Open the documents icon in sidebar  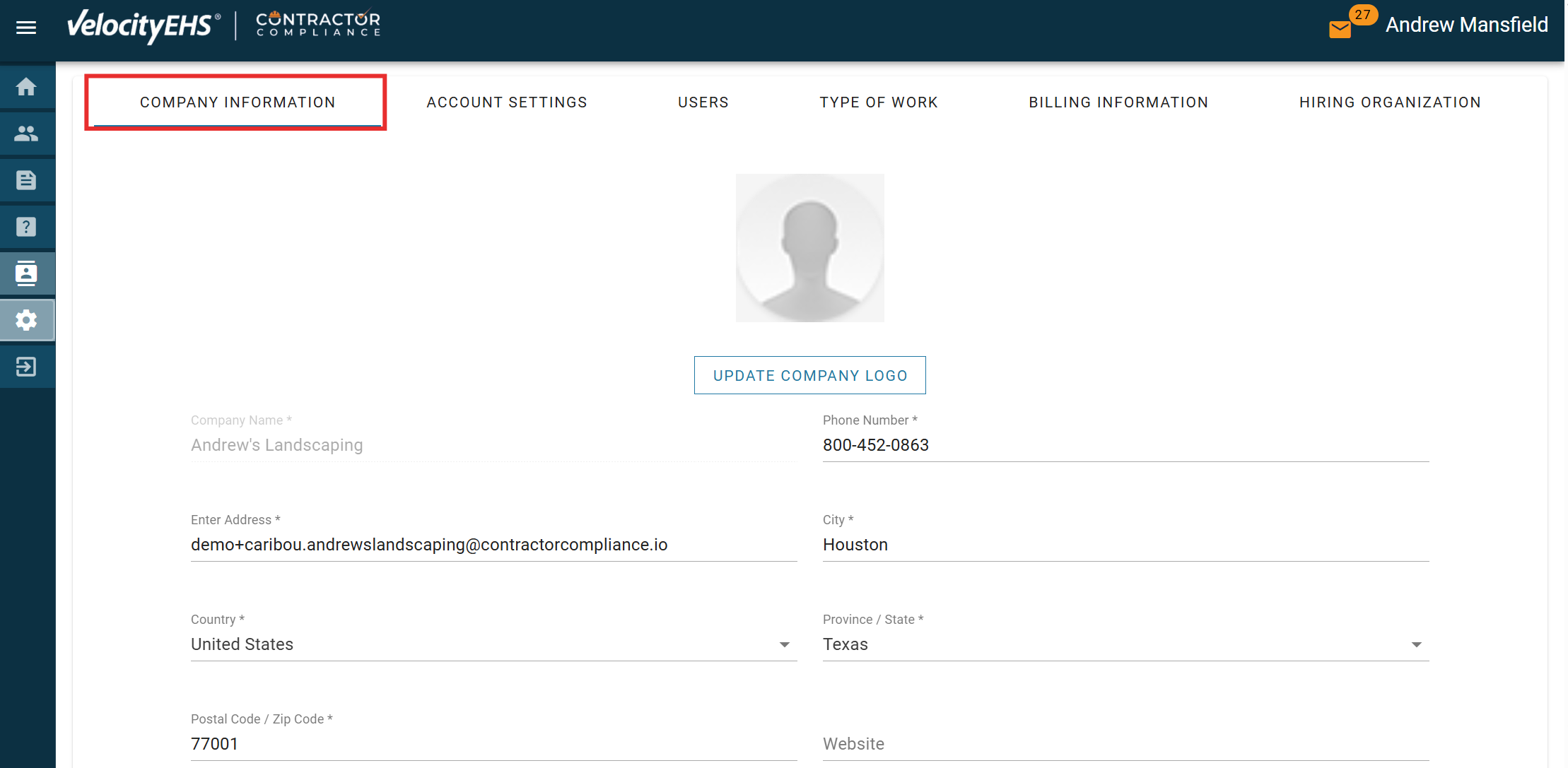(26, 180)
